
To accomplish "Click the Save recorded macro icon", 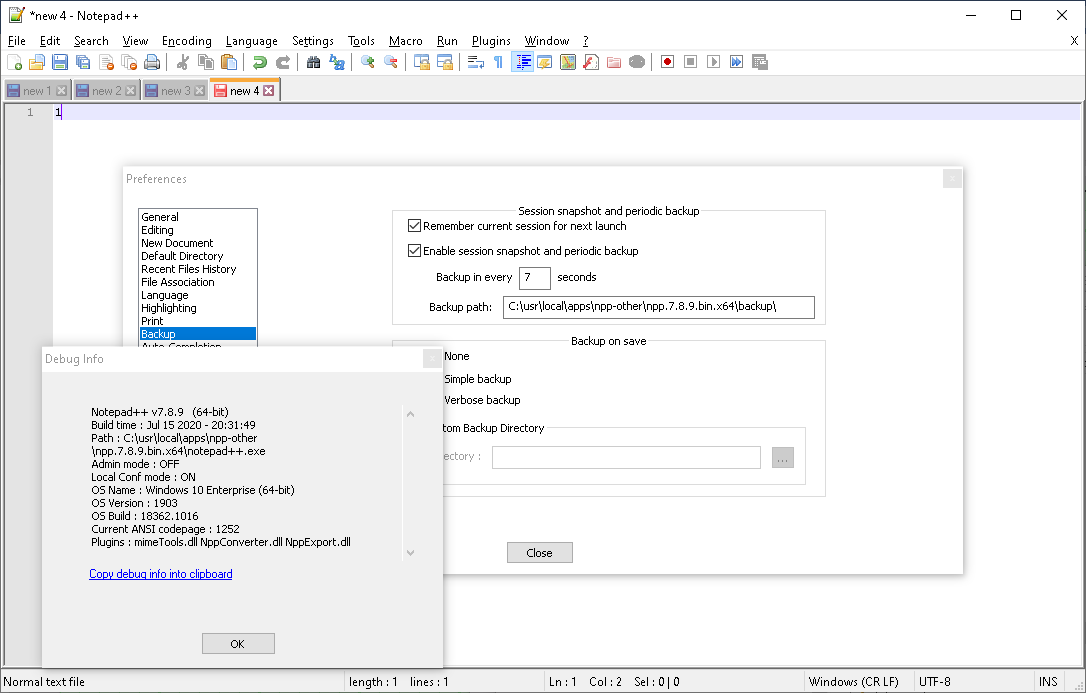I will point(760,62).
